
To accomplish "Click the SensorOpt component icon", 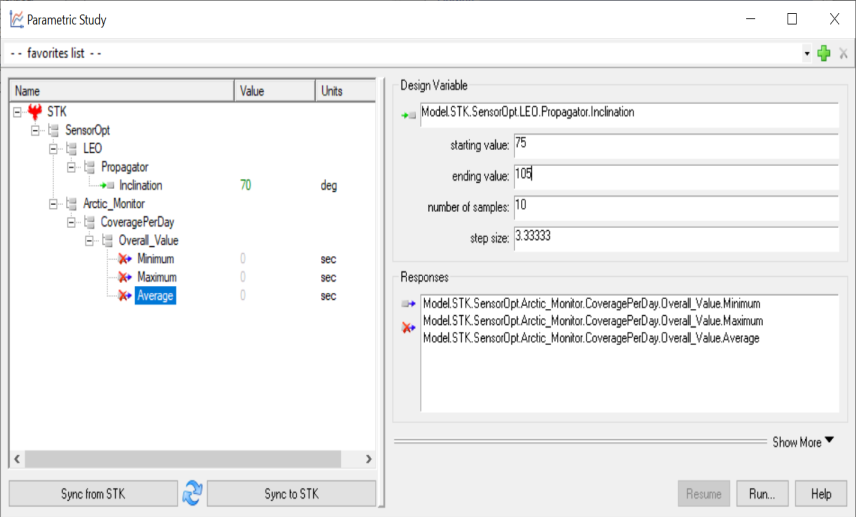I will tap(54, 130).
